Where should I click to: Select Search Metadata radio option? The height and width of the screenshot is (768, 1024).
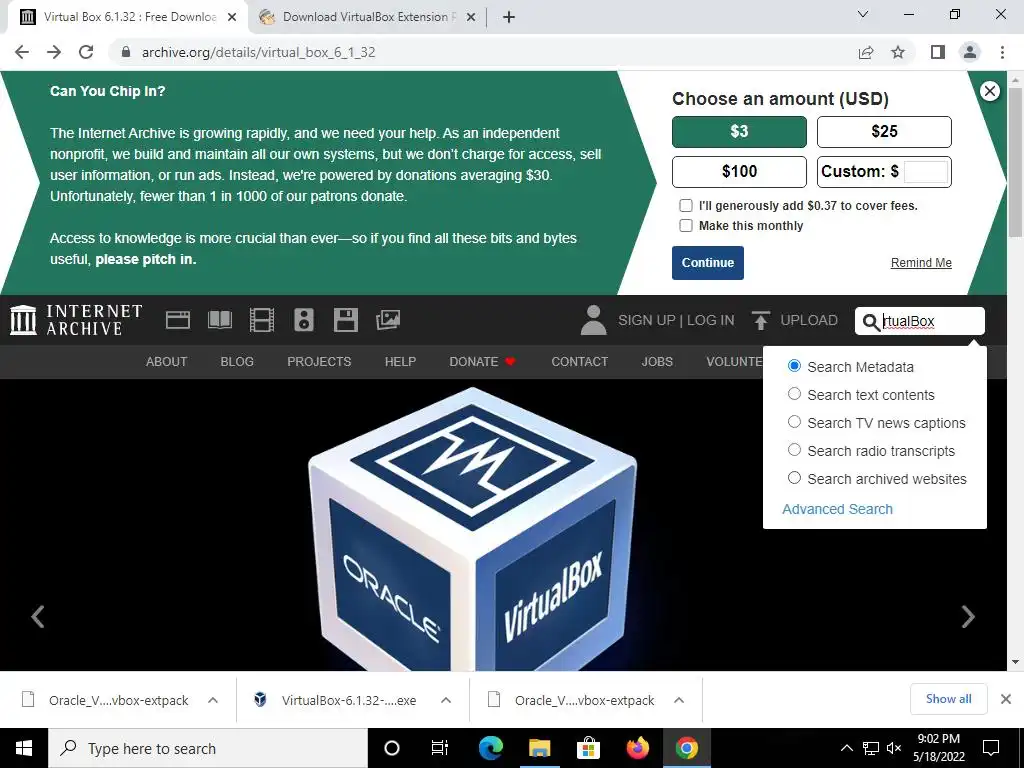[794, 366]
